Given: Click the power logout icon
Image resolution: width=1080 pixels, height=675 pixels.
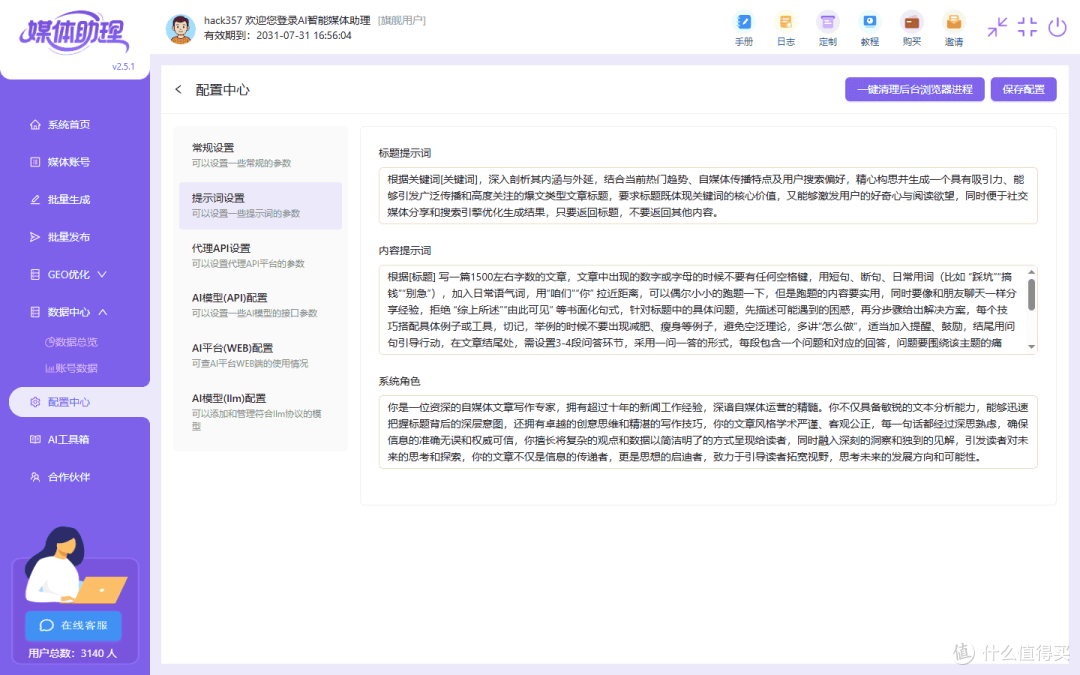Looking at the screenshot, I should (1057, 27).
